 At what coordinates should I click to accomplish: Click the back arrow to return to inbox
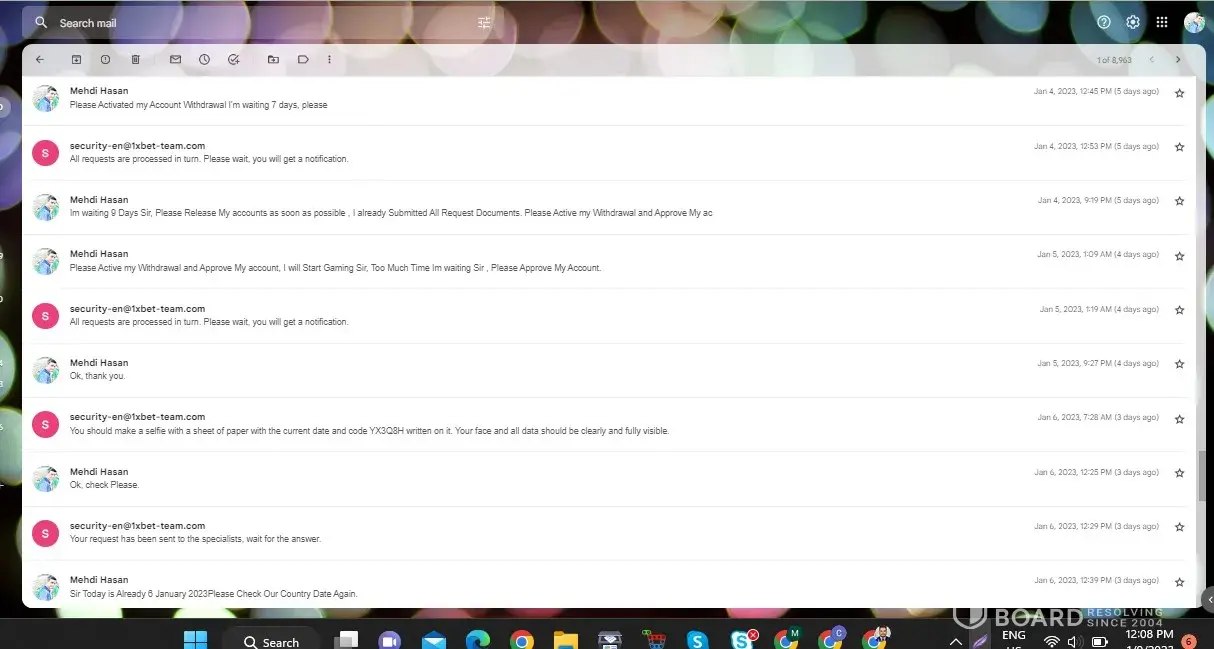click(40, 60)
